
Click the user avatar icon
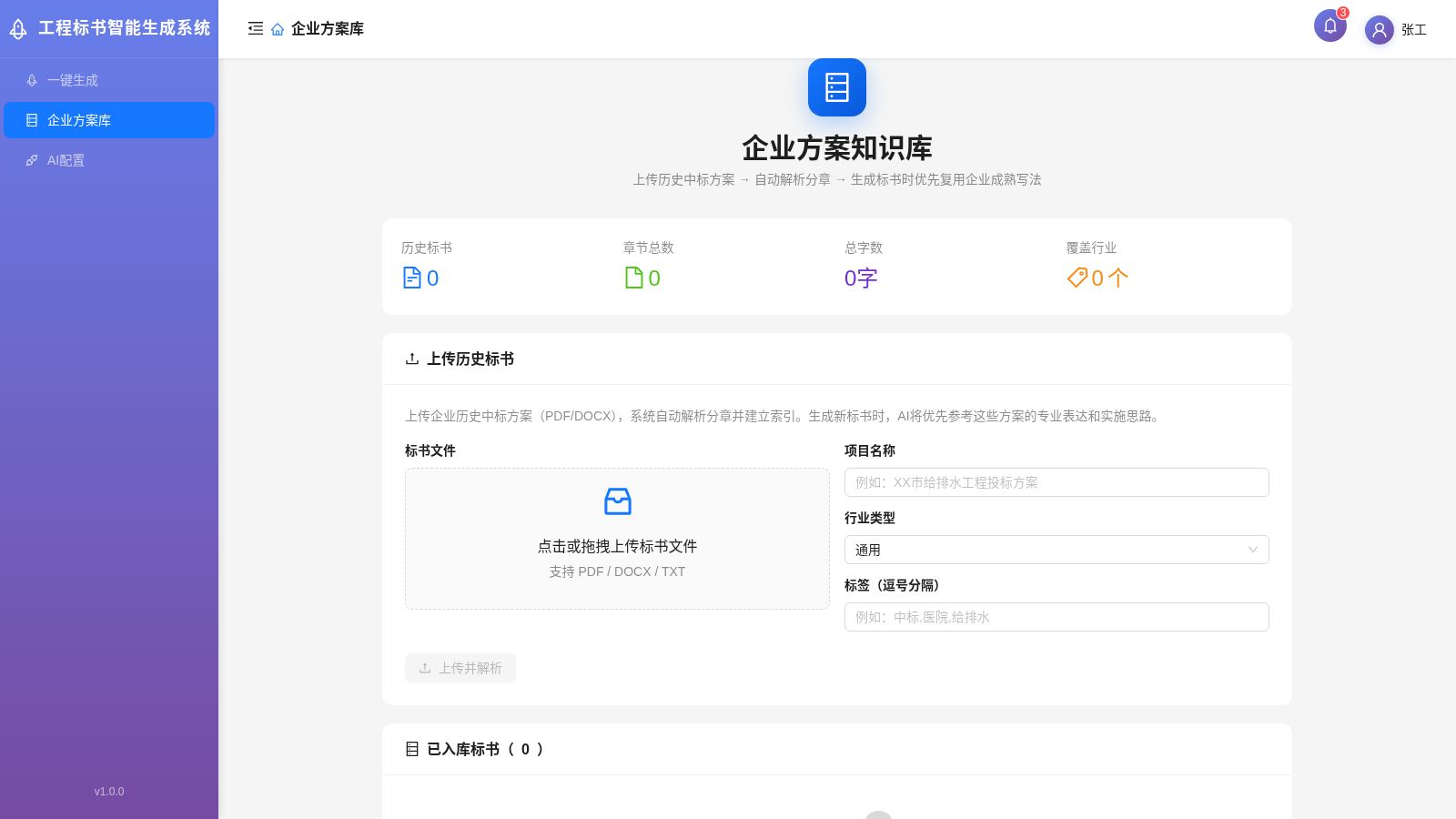click(x=1380, y=30)
